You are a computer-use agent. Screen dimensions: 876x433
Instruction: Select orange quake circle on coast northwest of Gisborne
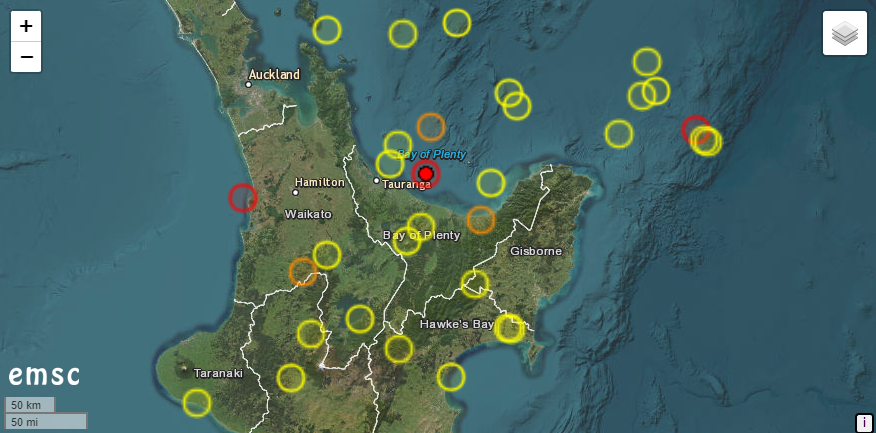coord(480,220)
